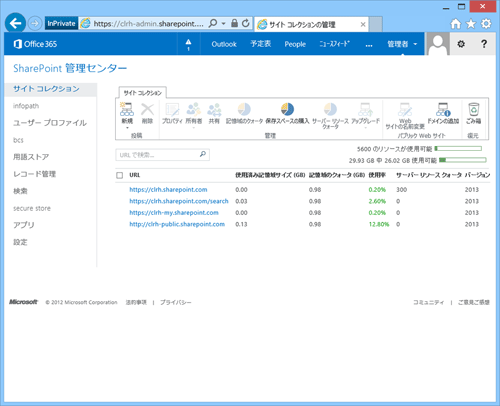The width and height of the screenshot is (500, 406).
Task: Open infopath in the left sidebar
Action: click(26, 106)
